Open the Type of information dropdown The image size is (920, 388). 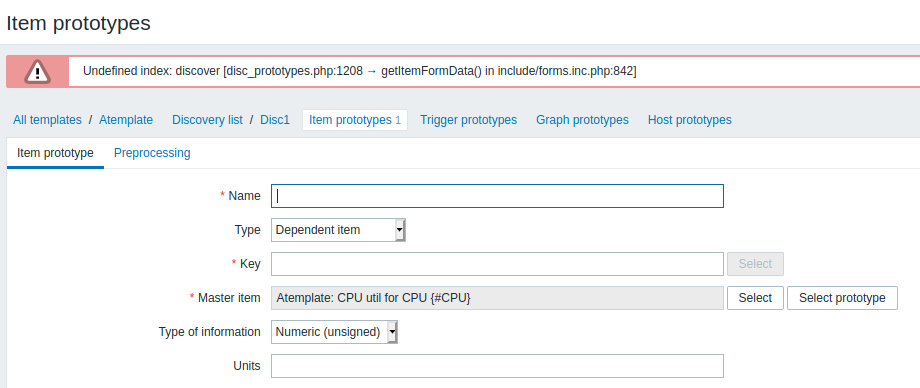pyautogui.click(x=334, y=332)
